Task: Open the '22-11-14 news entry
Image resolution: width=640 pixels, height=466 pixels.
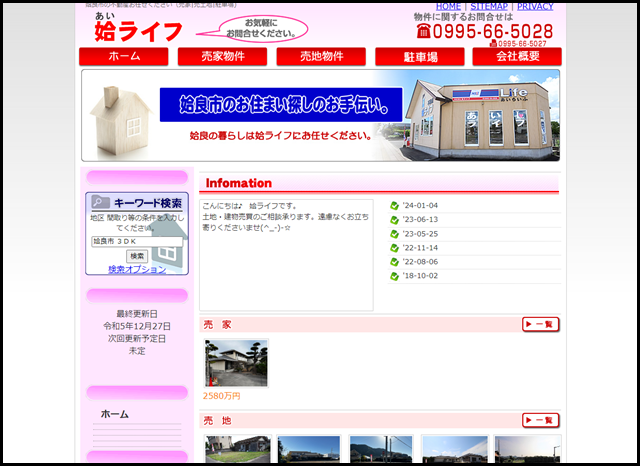Action: pyautogui.click(x=420, y=248)
